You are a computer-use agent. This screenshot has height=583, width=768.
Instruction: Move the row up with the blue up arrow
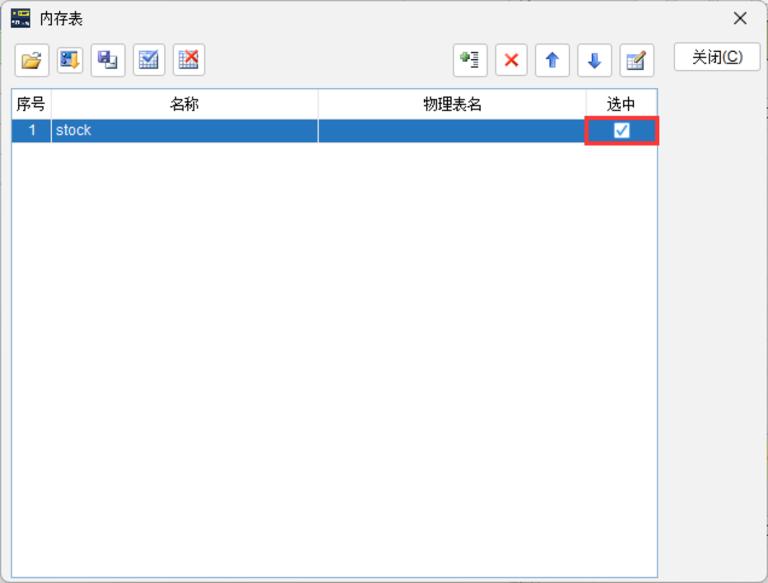point(552,60)
